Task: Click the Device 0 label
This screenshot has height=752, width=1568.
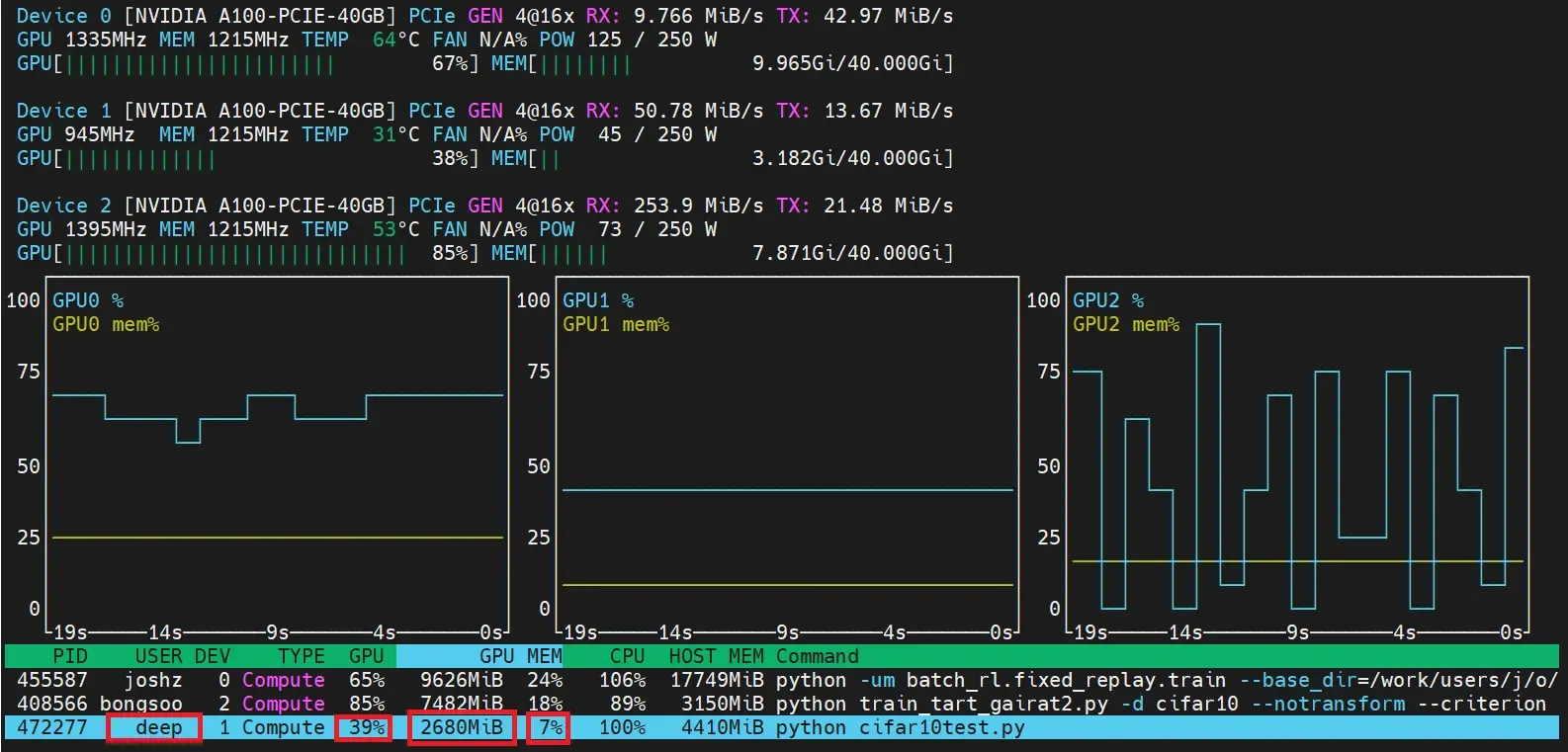Action: click(x=64, y=16)
